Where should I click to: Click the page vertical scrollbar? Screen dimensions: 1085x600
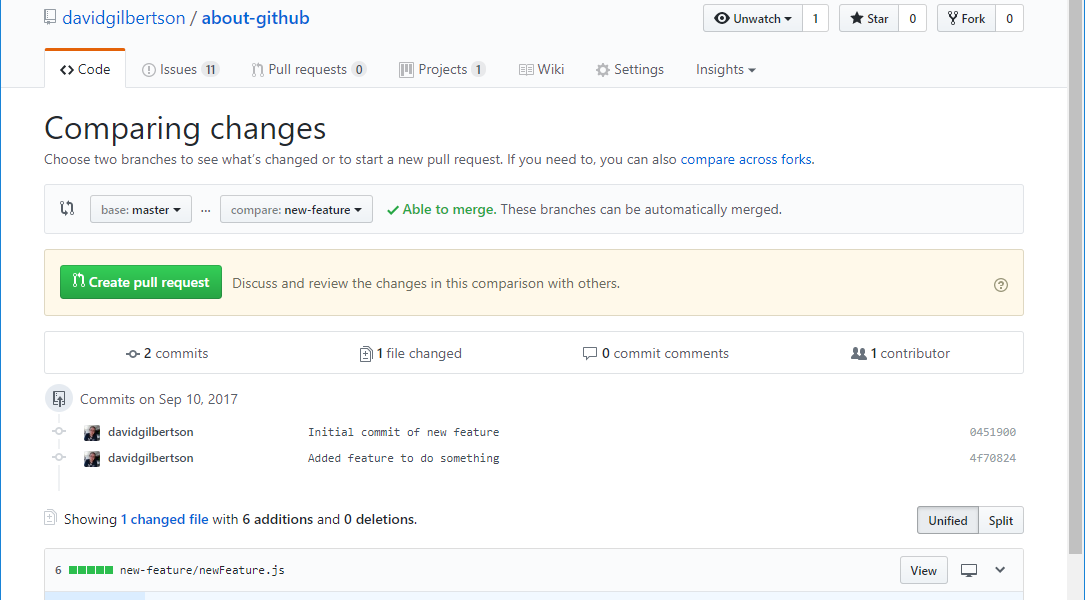coord(1075,277)
